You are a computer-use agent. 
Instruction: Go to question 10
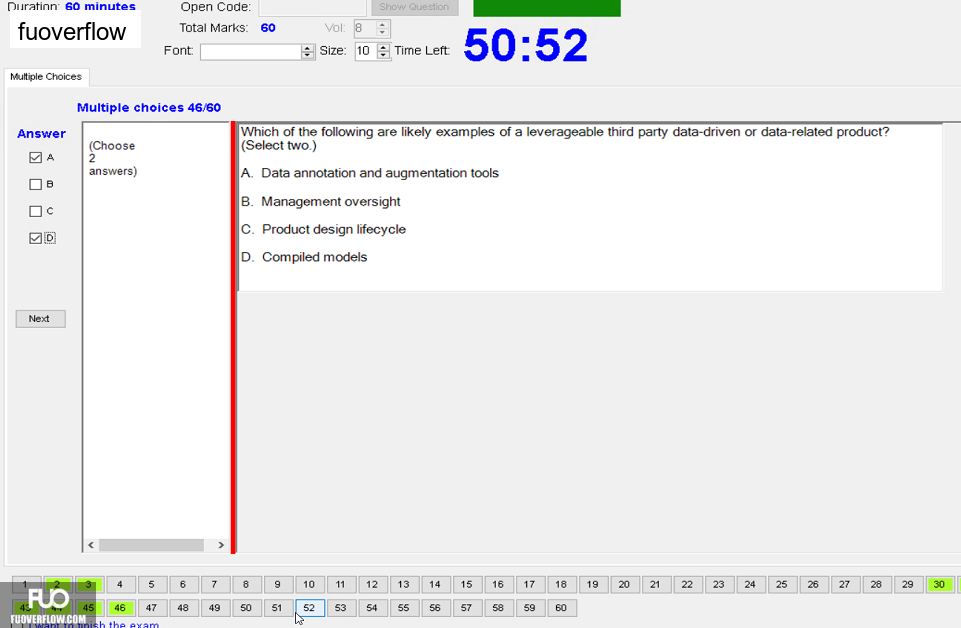click(x=309, y=584)
